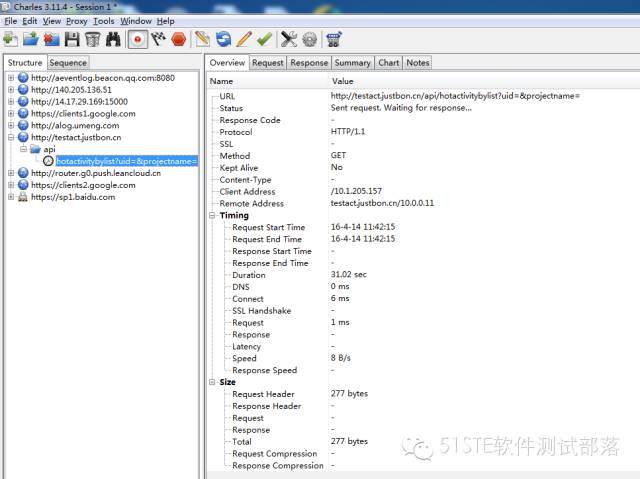Select the Response tab
Screen dimensions: 640x479
point(309,63)
